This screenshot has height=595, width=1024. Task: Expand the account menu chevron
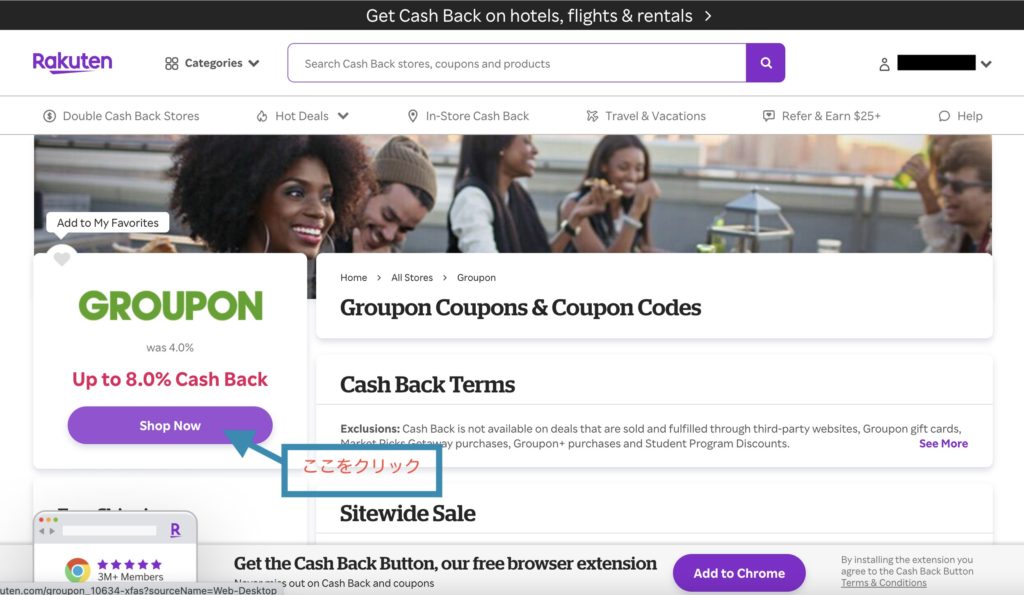tap(986, 63)
